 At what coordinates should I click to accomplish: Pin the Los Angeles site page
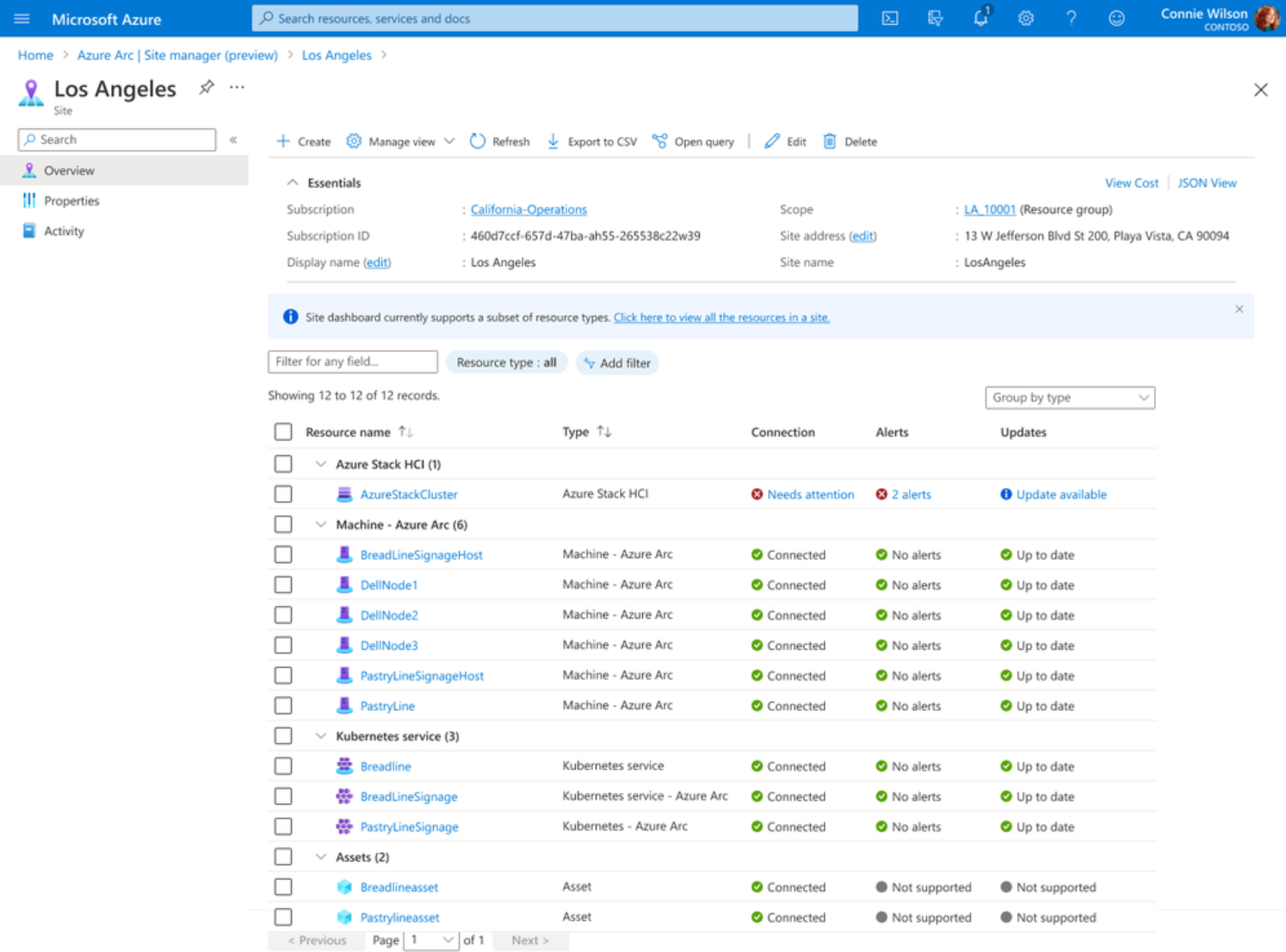point(207,88)
